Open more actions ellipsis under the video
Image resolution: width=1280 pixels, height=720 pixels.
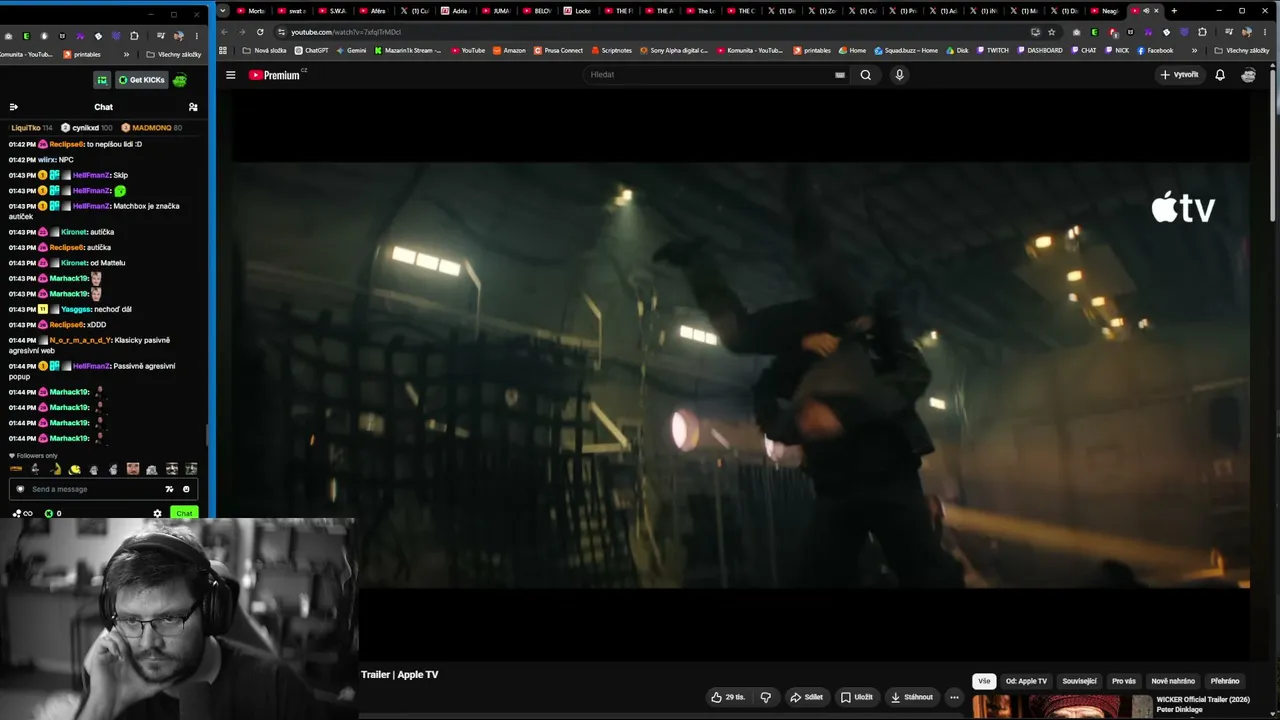(954, 697)
